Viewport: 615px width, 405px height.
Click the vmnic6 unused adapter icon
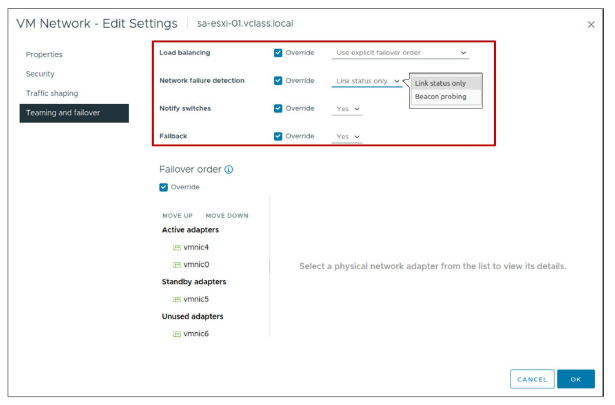pos(176,333)
